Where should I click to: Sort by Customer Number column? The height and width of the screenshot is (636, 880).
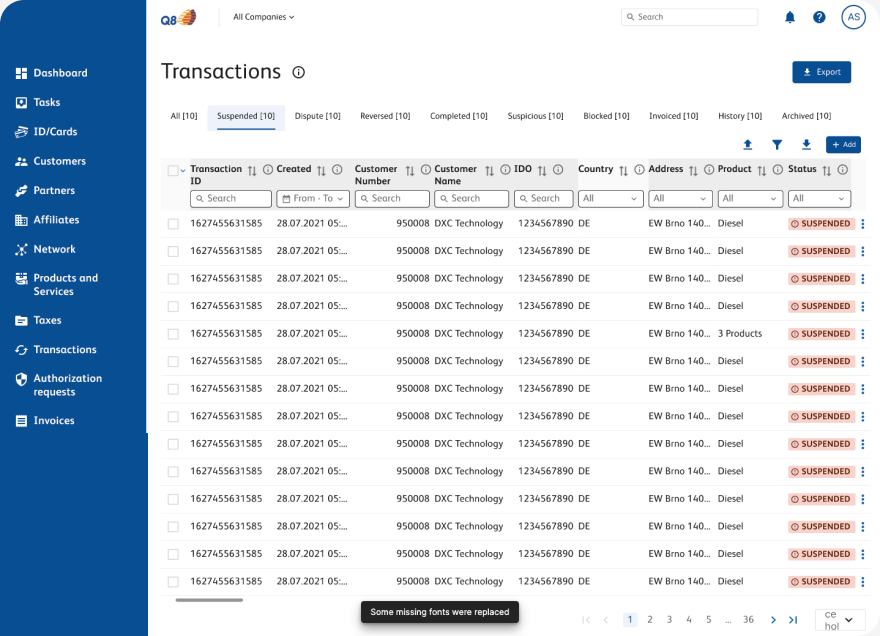tap(410, 171)
